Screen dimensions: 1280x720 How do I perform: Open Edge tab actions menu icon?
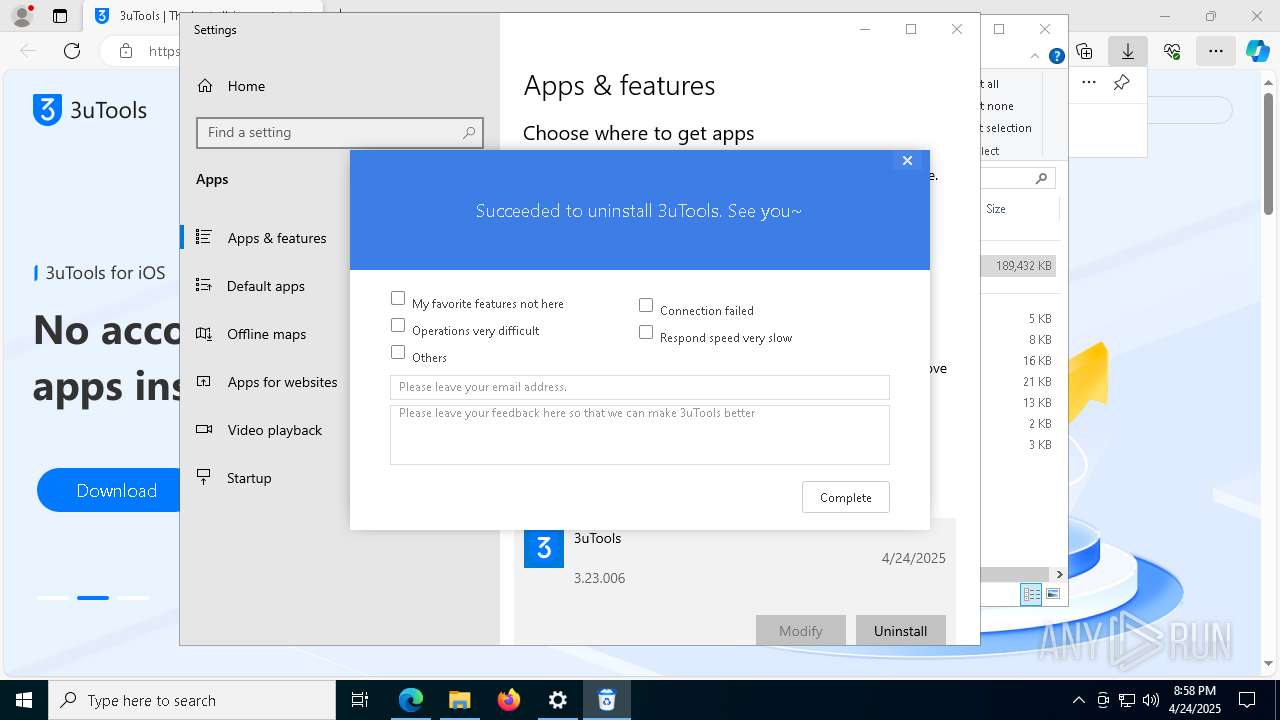[60, 16]
